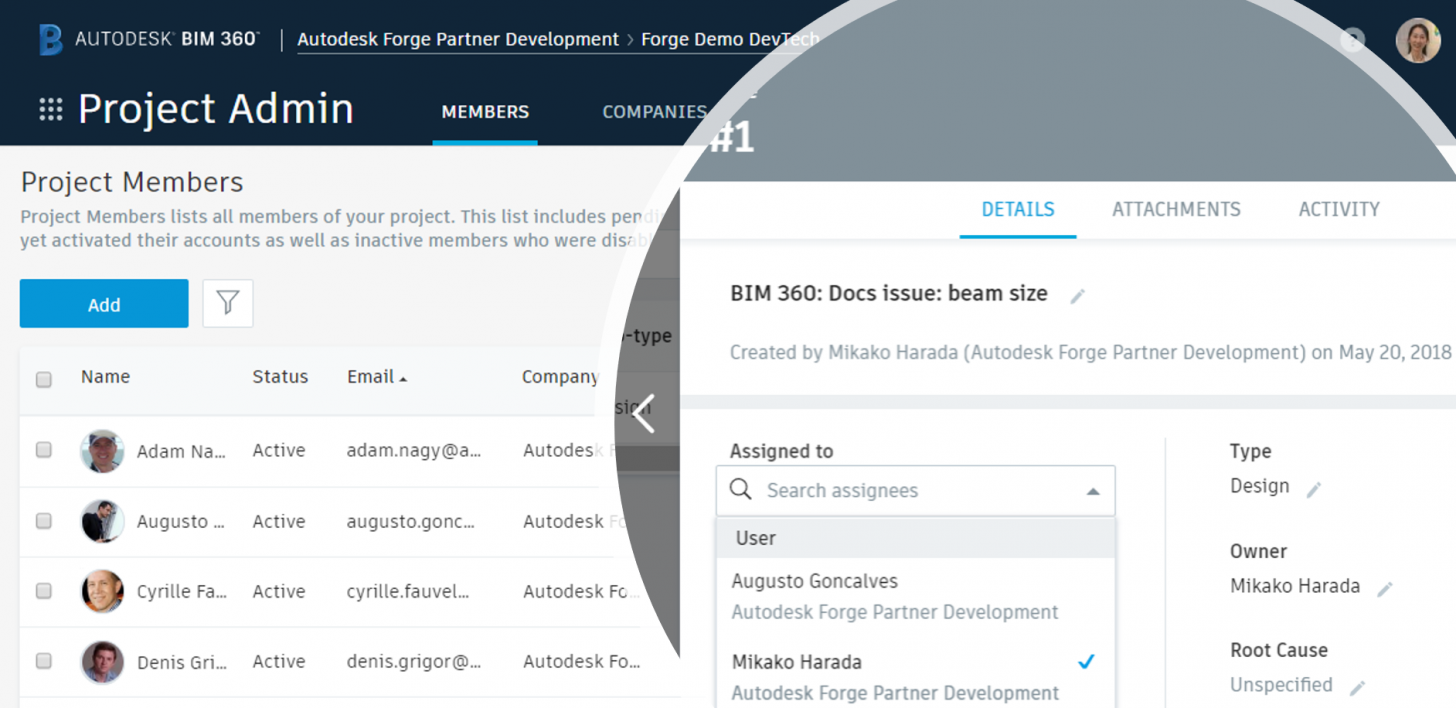Click the Project Admin title
Screen dimensions: 1456x708
[216, 109]
